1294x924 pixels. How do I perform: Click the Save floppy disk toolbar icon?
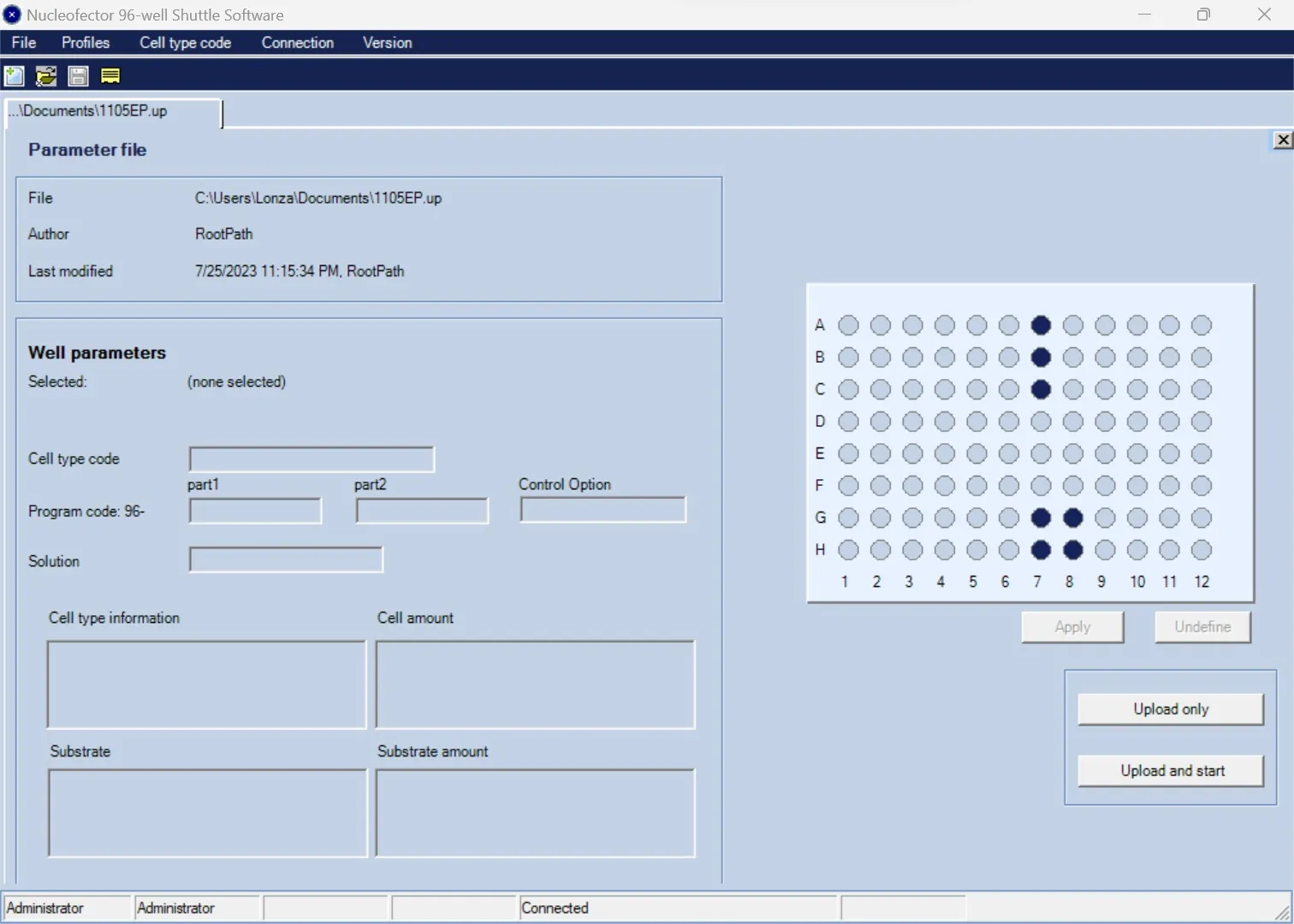pyautogui.click(x=78, y=76)
